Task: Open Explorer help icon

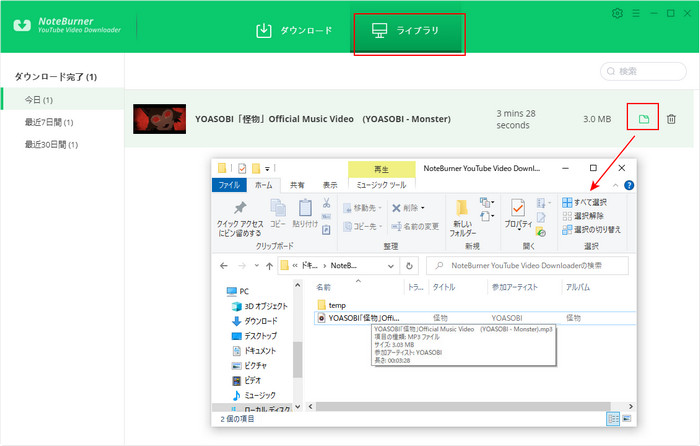Action: (x=629, y=185)
